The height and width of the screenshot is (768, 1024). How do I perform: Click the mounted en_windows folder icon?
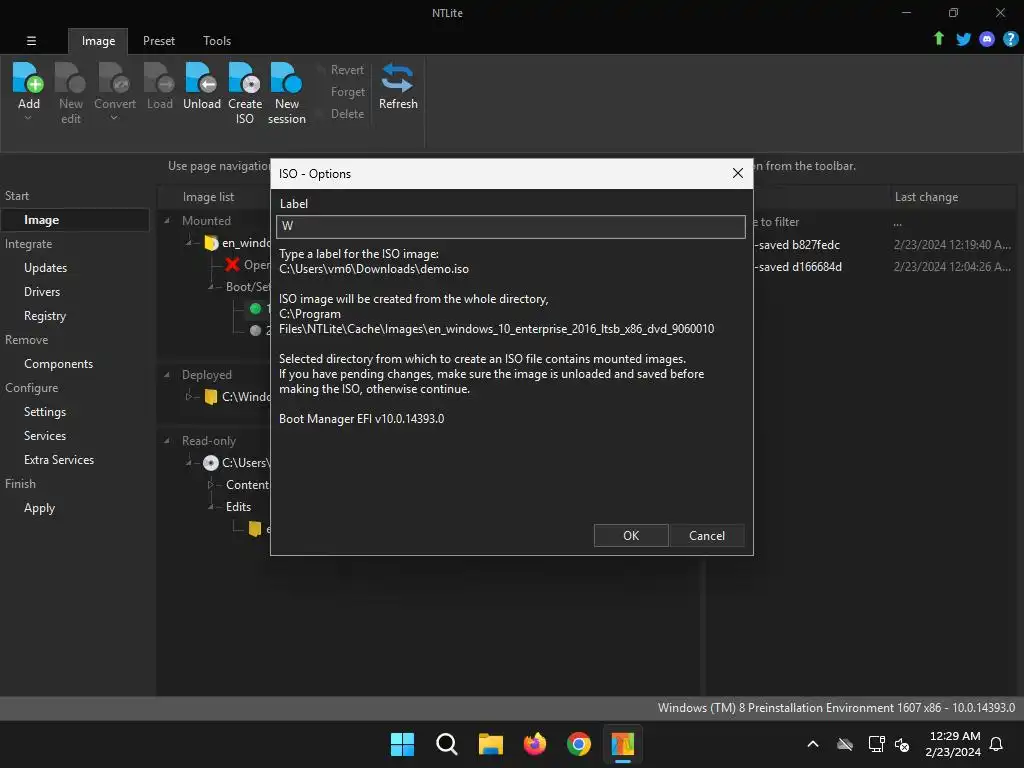point(211,243)
